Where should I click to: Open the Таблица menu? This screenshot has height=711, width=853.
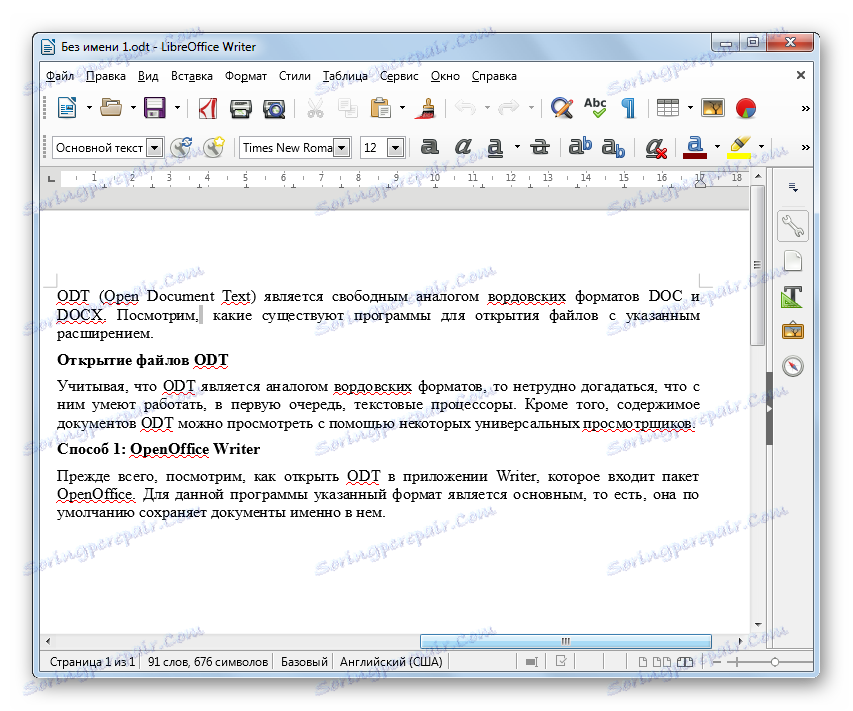point(344,75)
